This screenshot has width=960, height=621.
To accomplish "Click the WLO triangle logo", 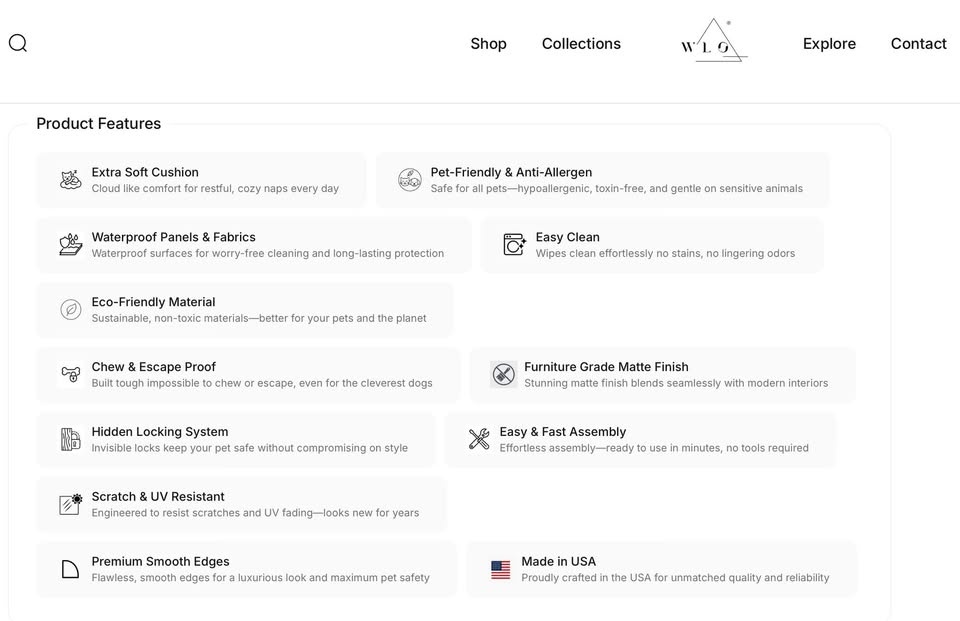I will pyautogui.click(x=713, y=42).
